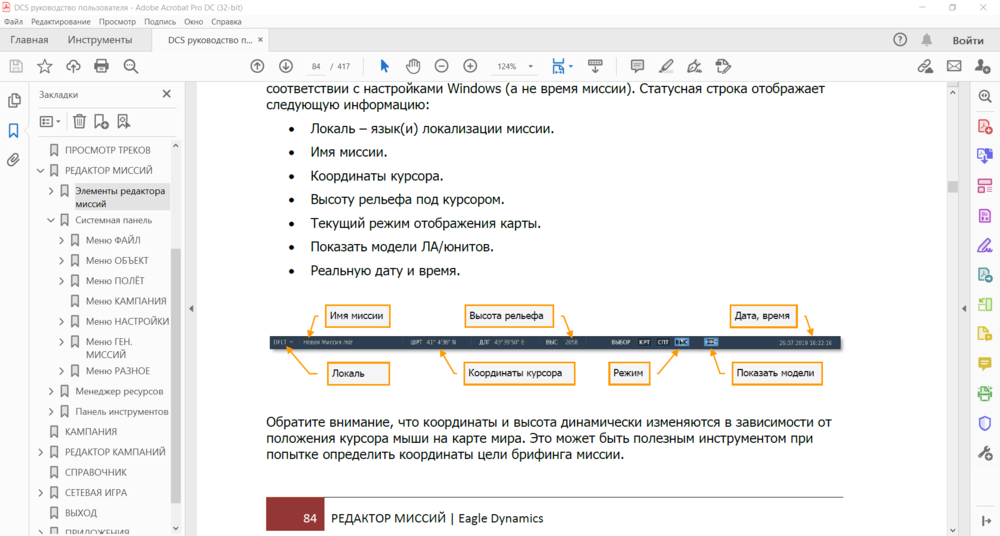Open the Help question mark icon

click(x=900, y=40)
